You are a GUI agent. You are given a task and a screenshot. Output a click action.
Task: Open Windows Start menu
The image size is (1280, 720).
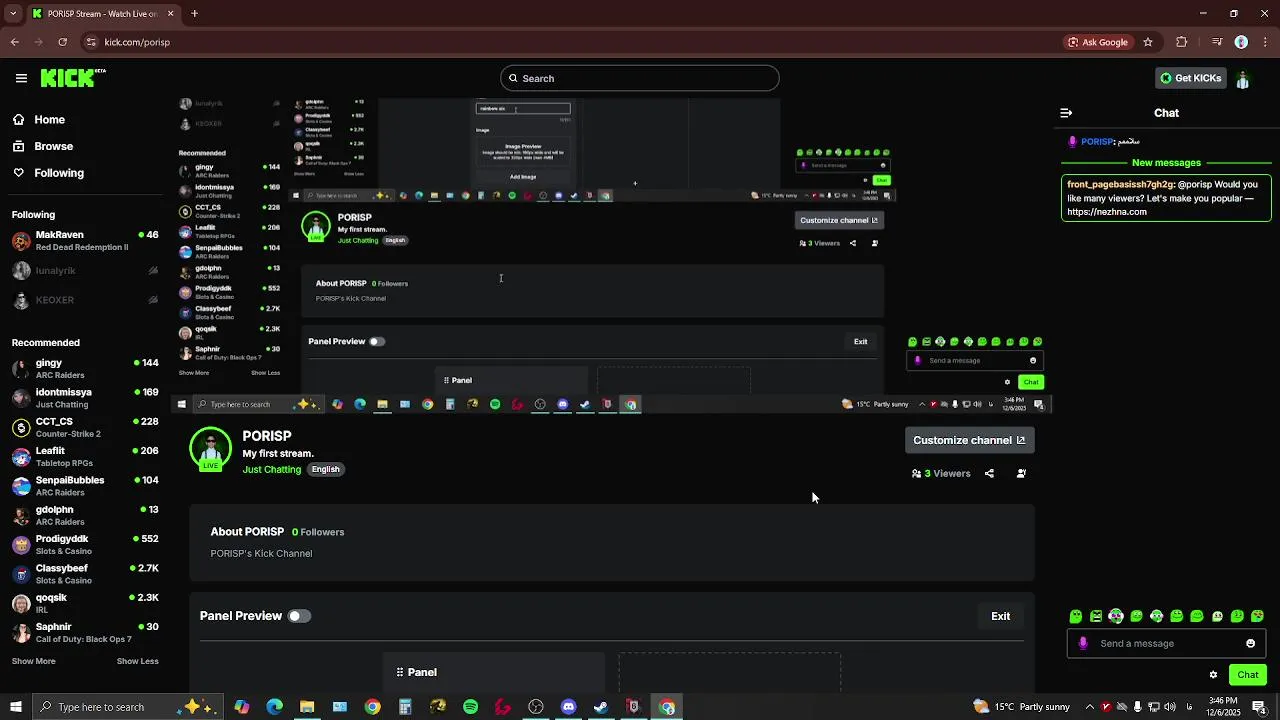15,707
